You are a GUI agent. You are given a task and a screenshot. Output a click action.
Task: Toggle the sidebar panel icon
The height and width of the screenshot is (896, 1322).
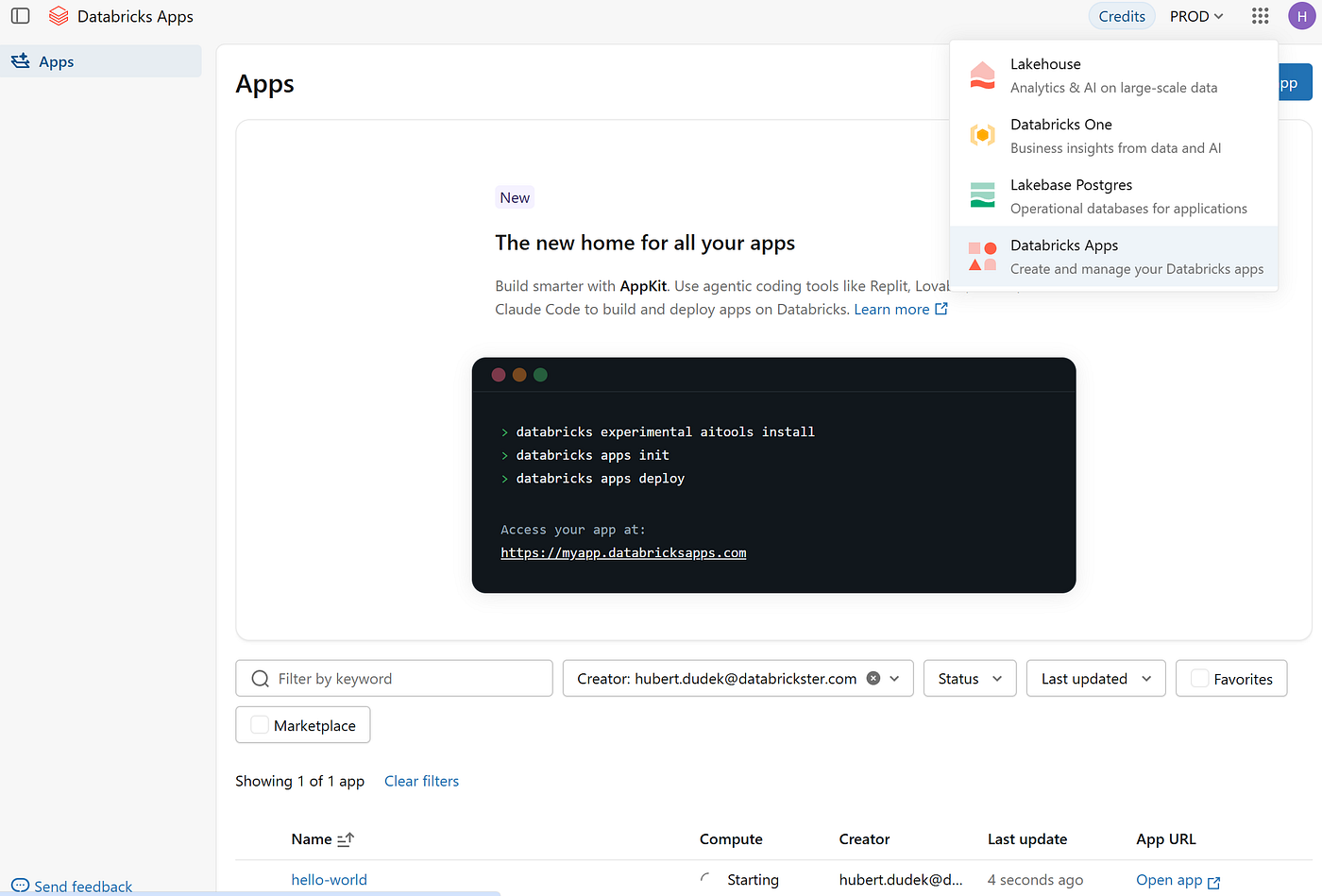click(x=20, y=16)
